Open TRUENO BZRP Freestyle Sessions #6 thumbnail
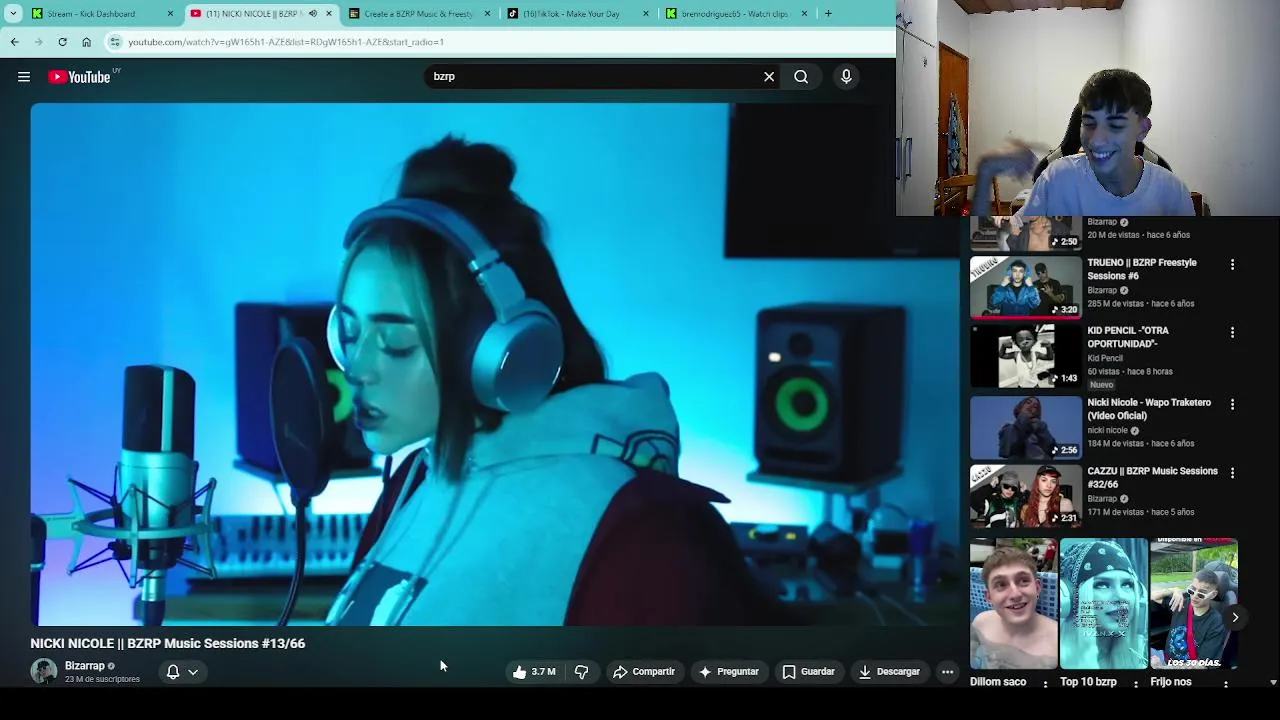1280x720 pixels. click(x=1025, y=287)
